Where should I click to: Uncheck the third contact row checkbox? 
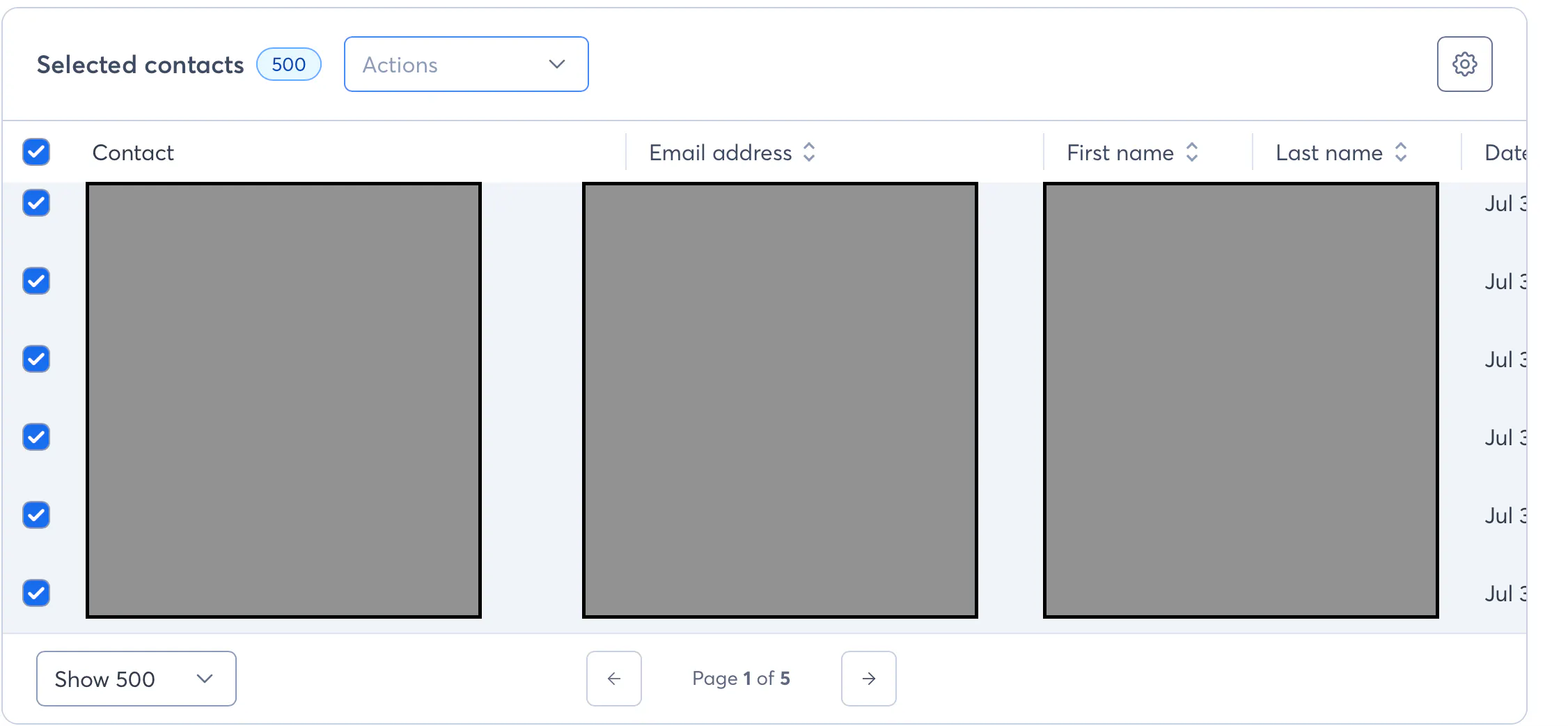pos(36,359)
